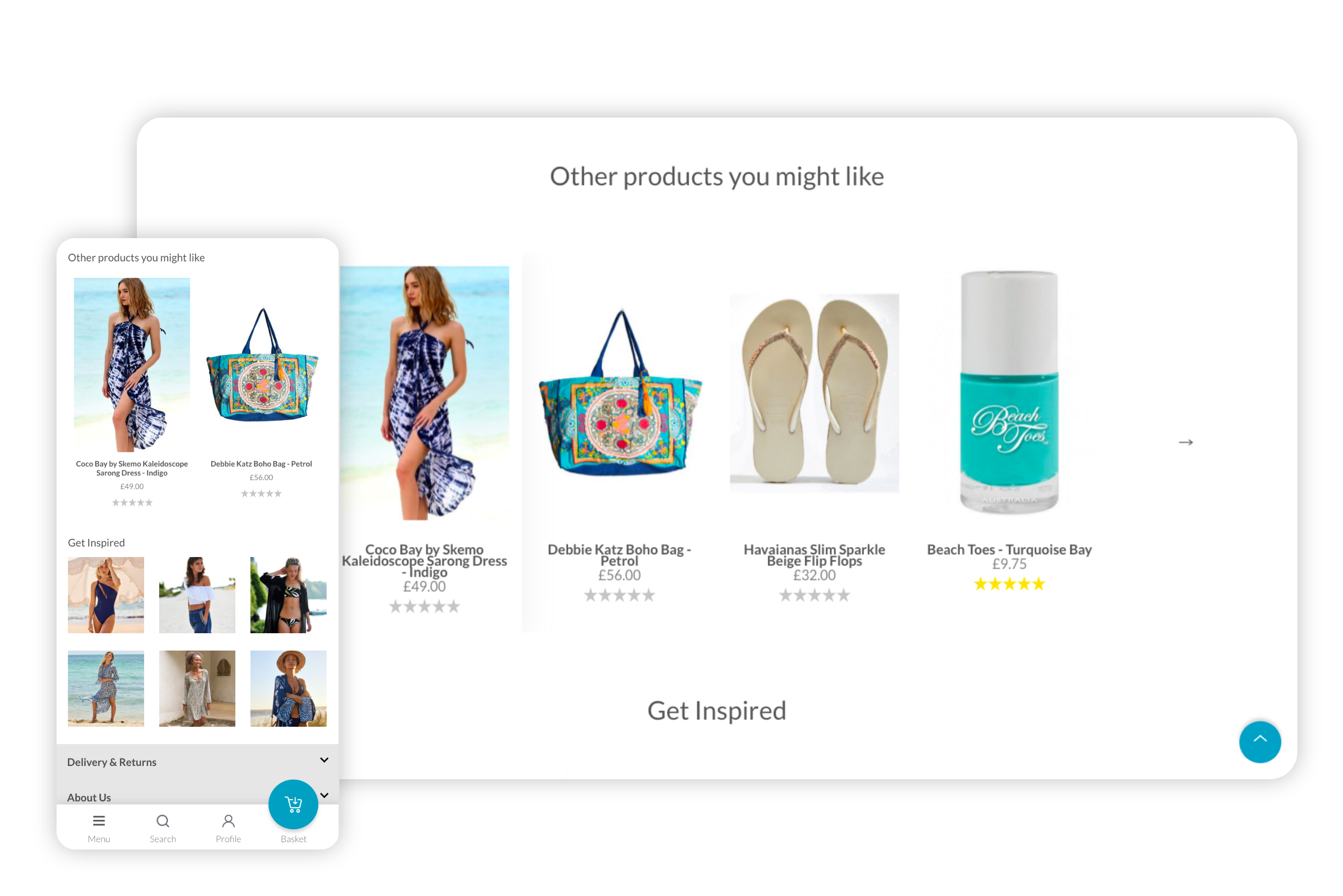
Task: Tap the Search magnifier icon
Action: coord(163,821)
